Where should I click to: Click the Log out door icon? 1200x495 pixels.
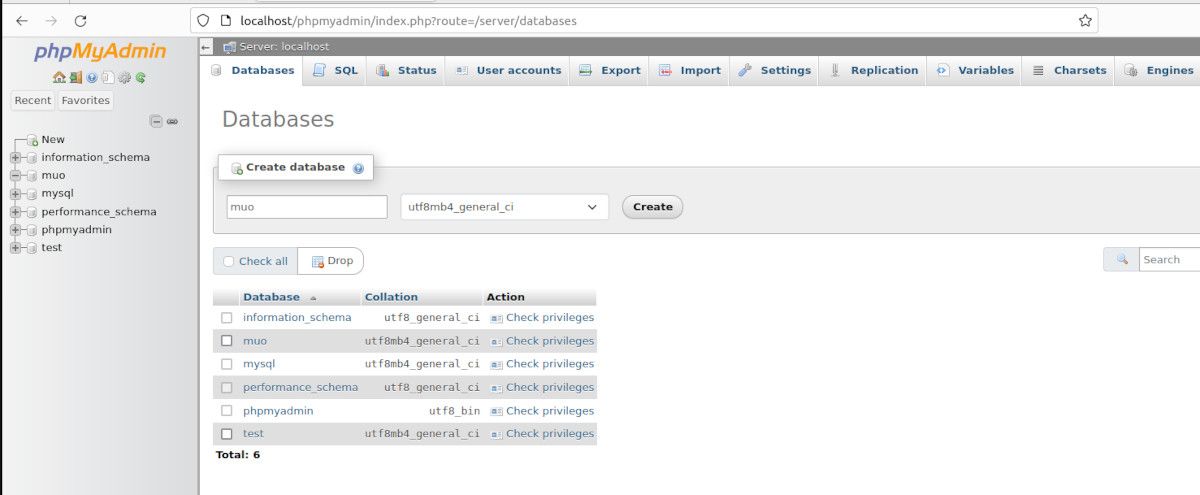coord(75,77)
